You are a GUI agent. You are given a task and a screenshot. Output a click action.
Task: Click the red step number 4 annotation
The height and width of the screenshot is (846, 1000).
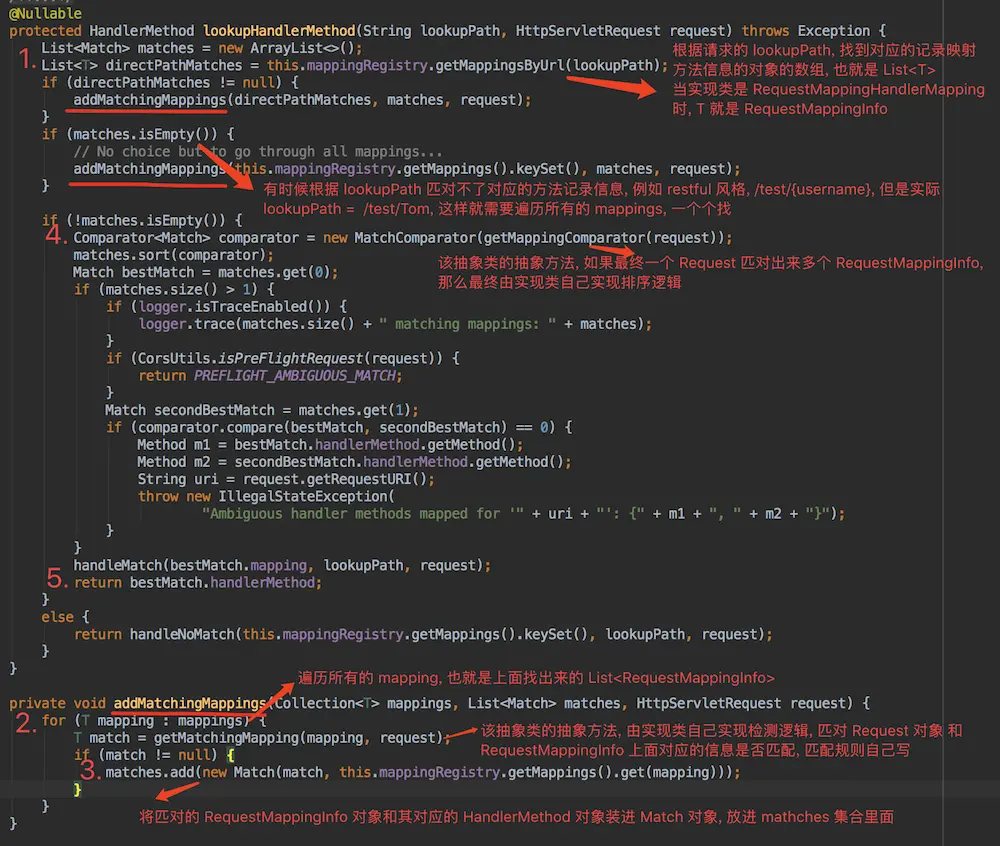pos(56,237)
